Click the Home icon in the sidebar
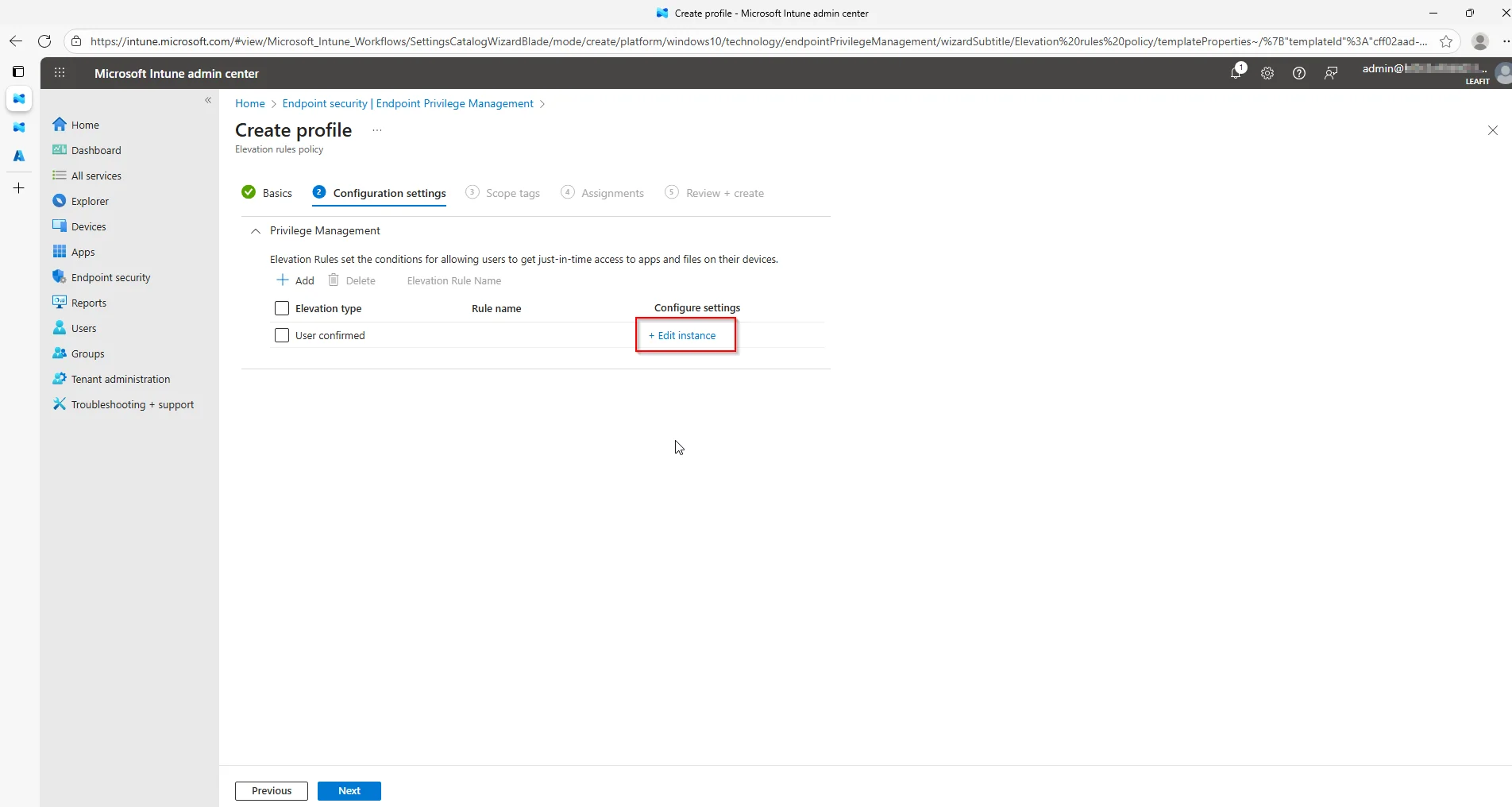Image resolution: width=1512 pixels, height=807 pixels. (60, 125)
